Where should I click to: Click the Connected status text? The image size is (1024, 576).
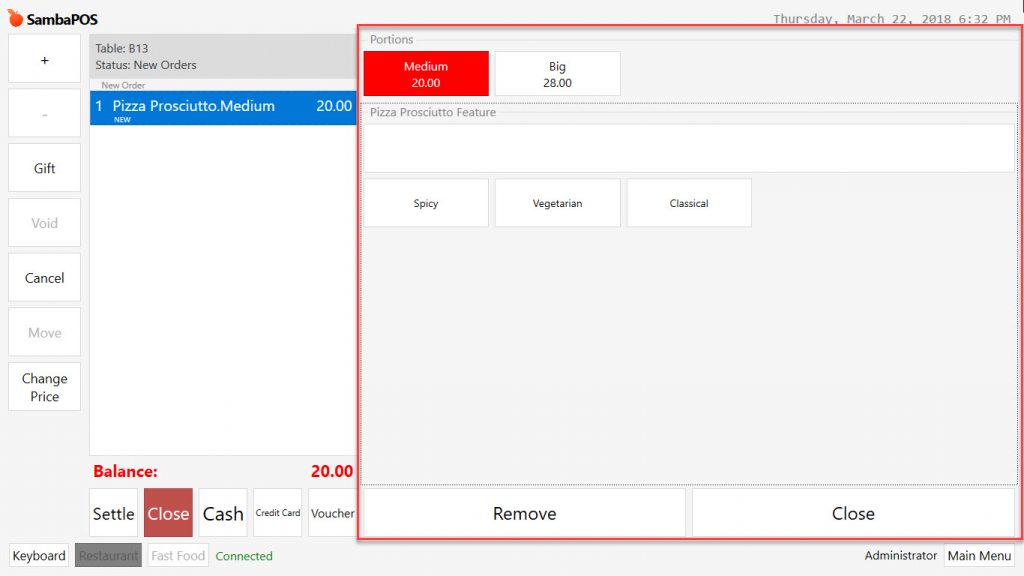(x=244, y=556)
